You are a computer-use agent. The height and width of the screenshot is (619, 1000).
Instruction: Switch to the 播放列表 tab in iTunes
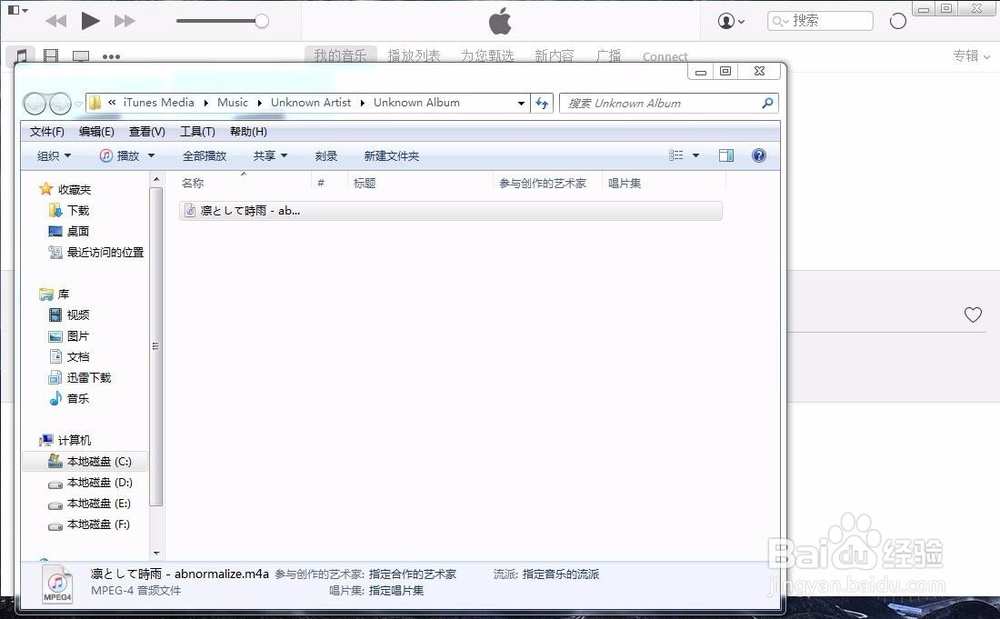[414, 56]
